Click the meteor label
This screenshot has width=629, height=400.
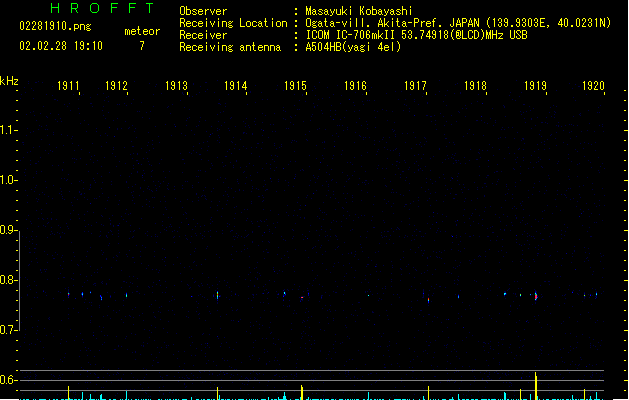tap(142, 31)
